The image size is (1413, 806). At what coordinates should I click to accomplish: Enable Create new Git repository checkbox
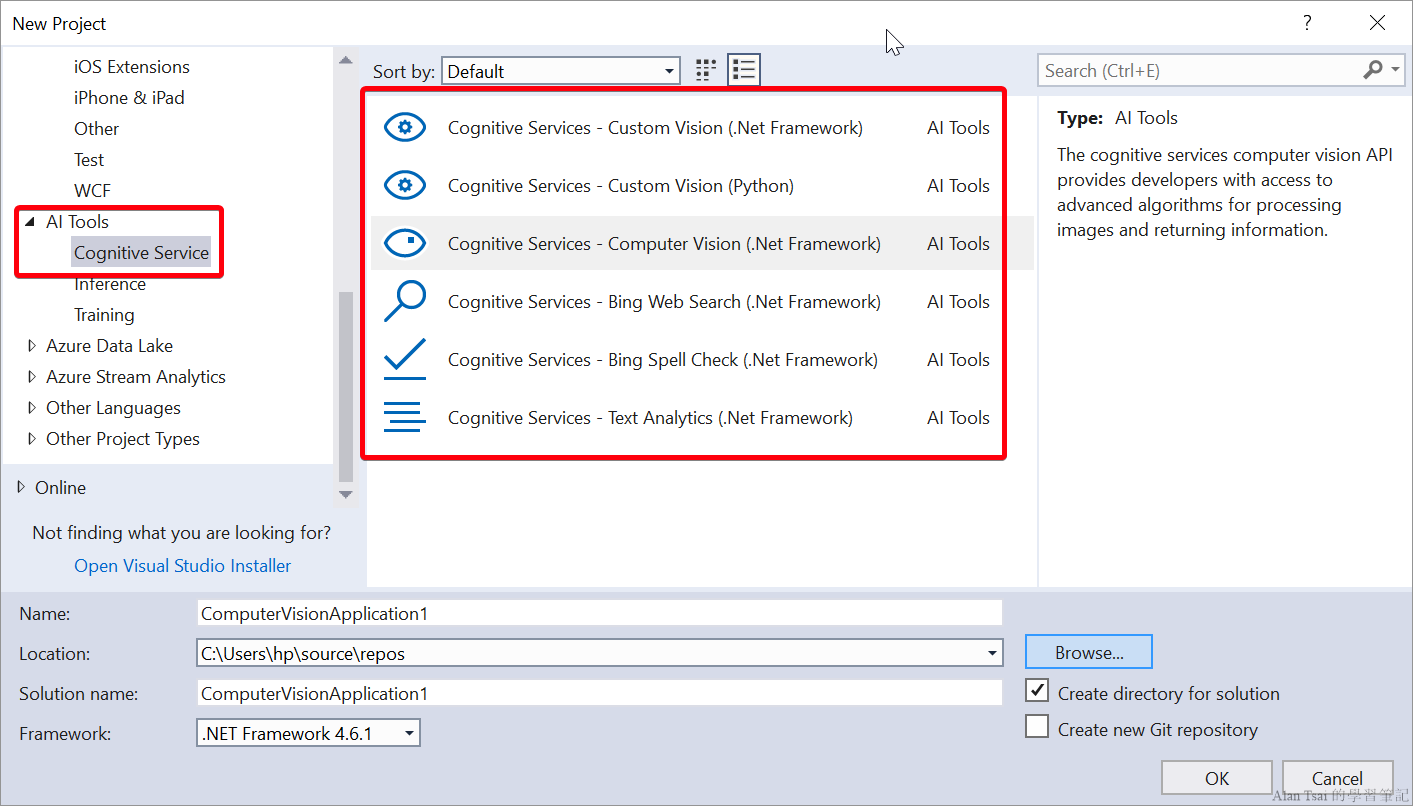click(1037, 727)
